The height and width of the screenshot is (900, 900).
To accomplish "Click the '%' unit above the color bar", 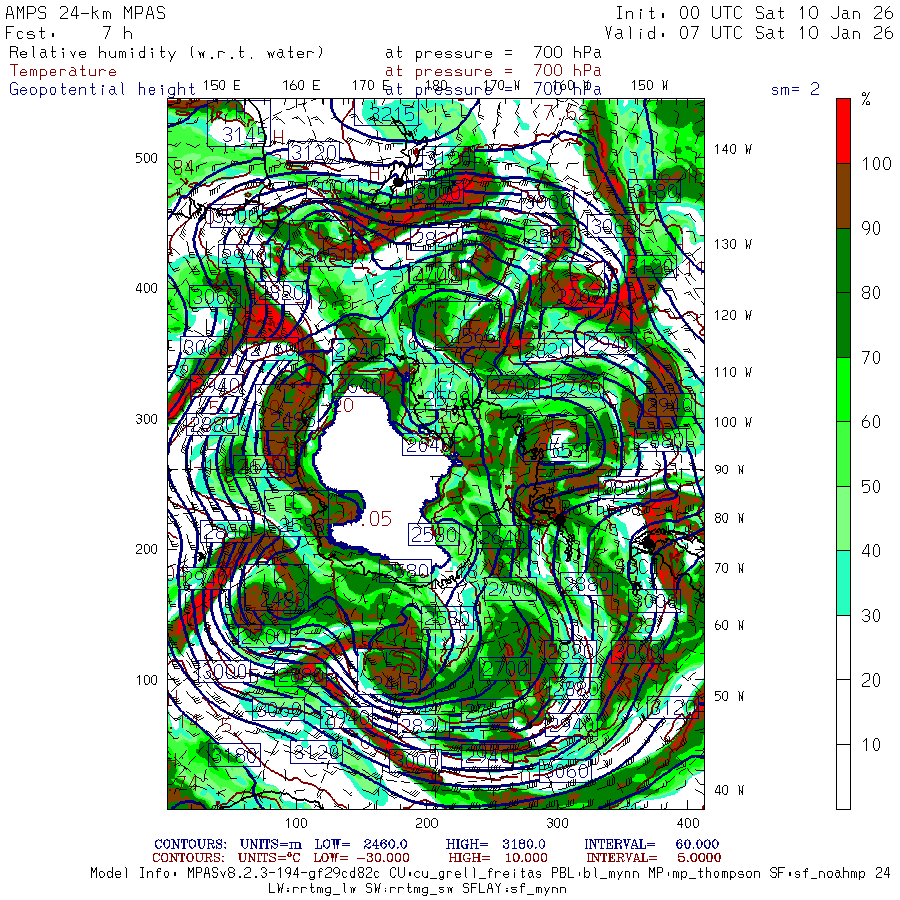I will (x=866, y=100).
